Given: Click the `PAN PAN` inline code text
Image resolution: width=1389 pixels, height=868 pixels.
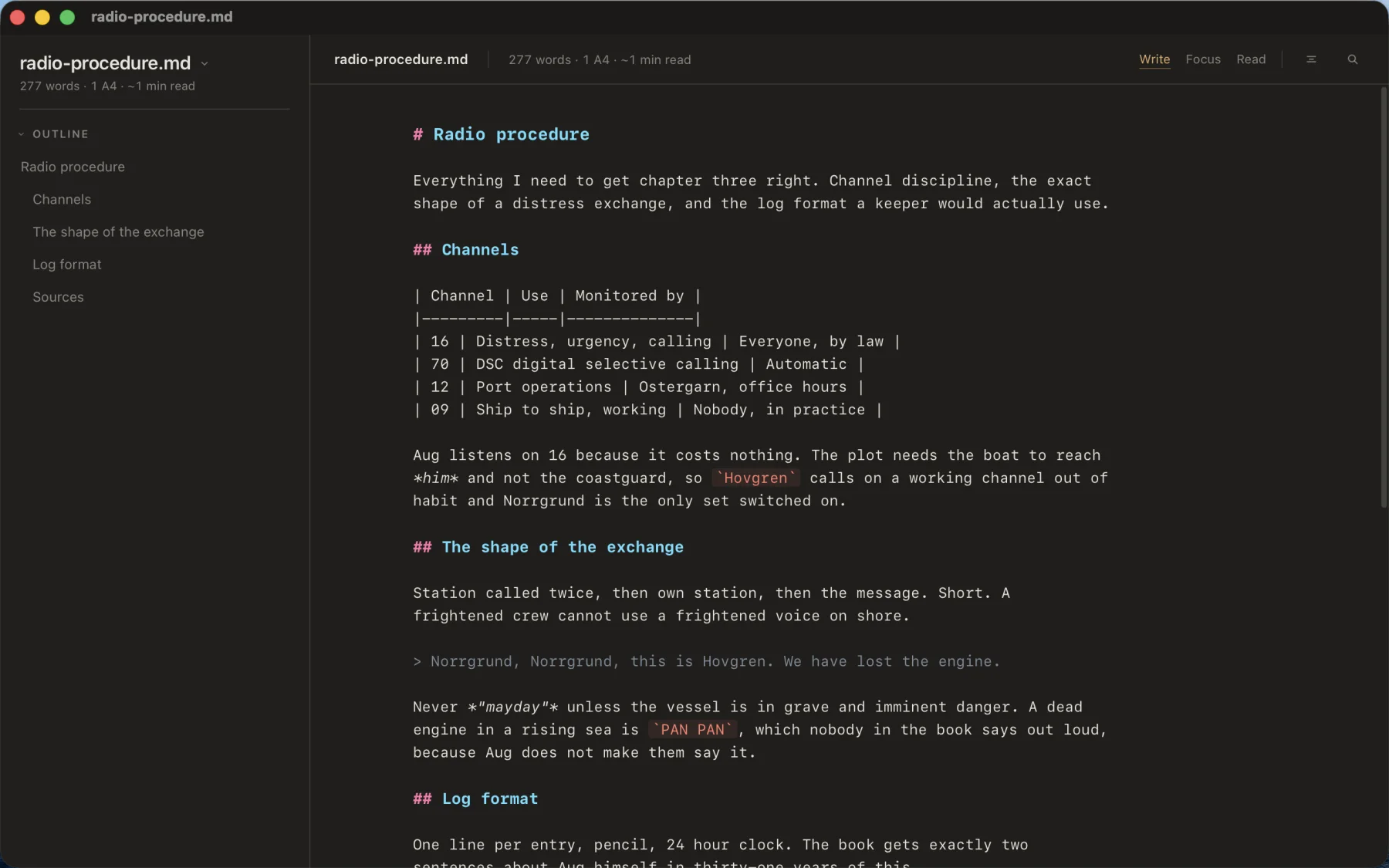Looking at the screenshot, I should tap(692, 730).
